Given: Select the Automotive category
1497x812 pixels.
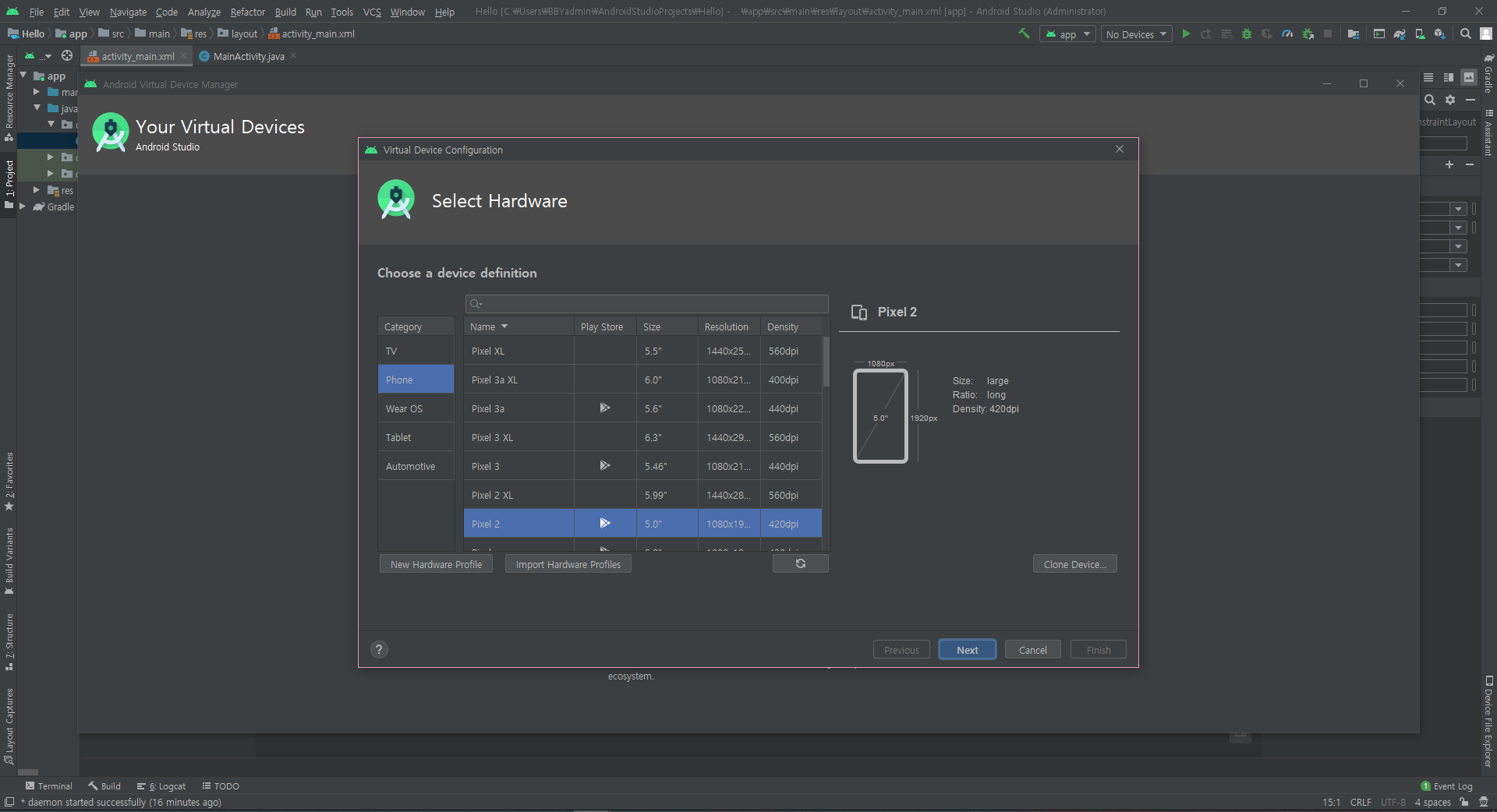Looking at the screenshot, I should click(416, 466).
